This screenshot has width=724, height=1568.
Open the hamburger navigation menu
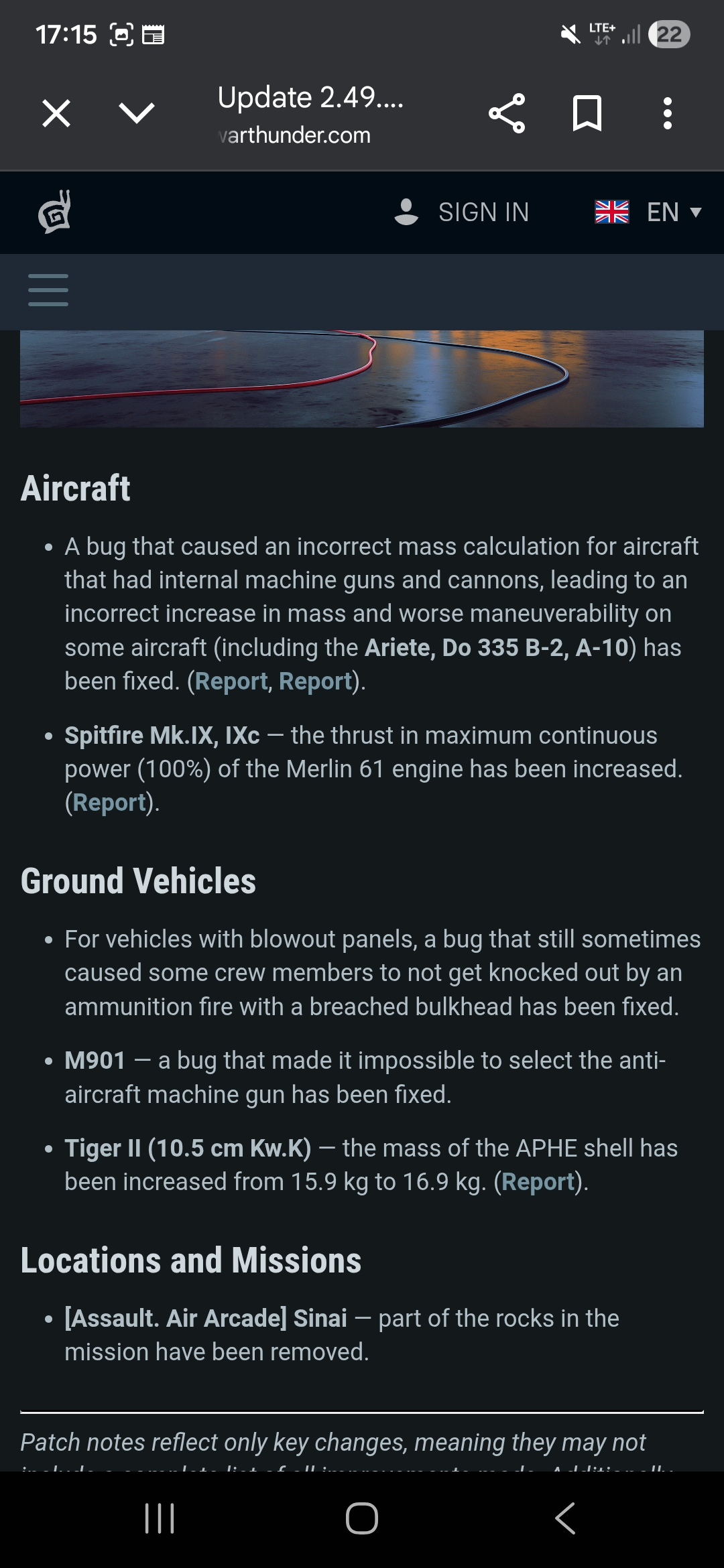48,291
